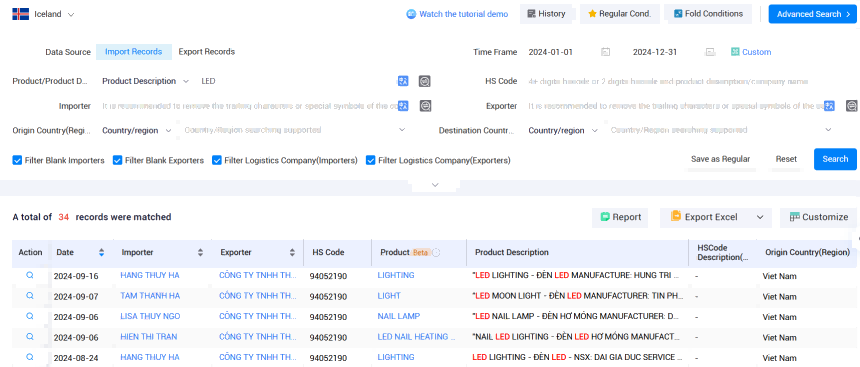View details icon for 2024-09-16 row

tap(30, 275)
